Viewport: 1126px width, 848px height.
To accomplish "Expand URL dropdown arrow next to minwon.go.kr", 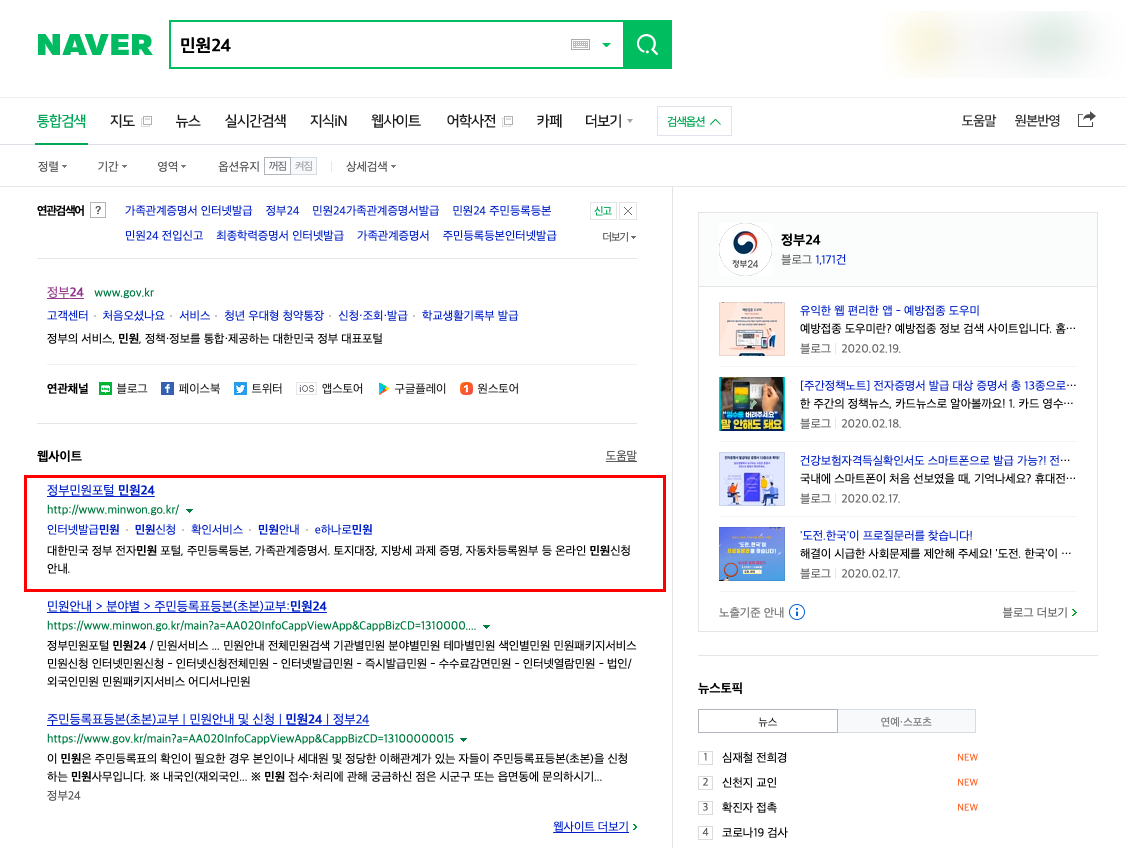I will (190, 511).
